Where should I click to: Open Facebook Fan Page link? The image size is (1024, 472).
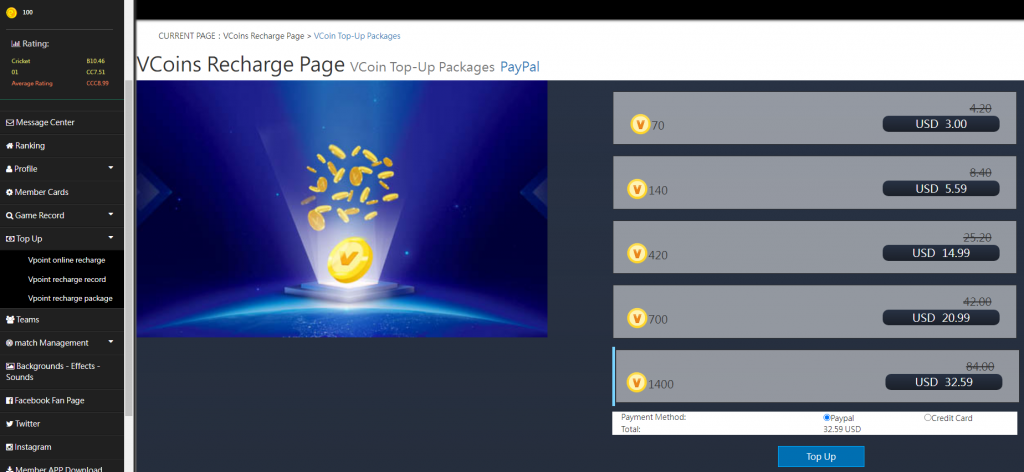(x=61, y=401)
